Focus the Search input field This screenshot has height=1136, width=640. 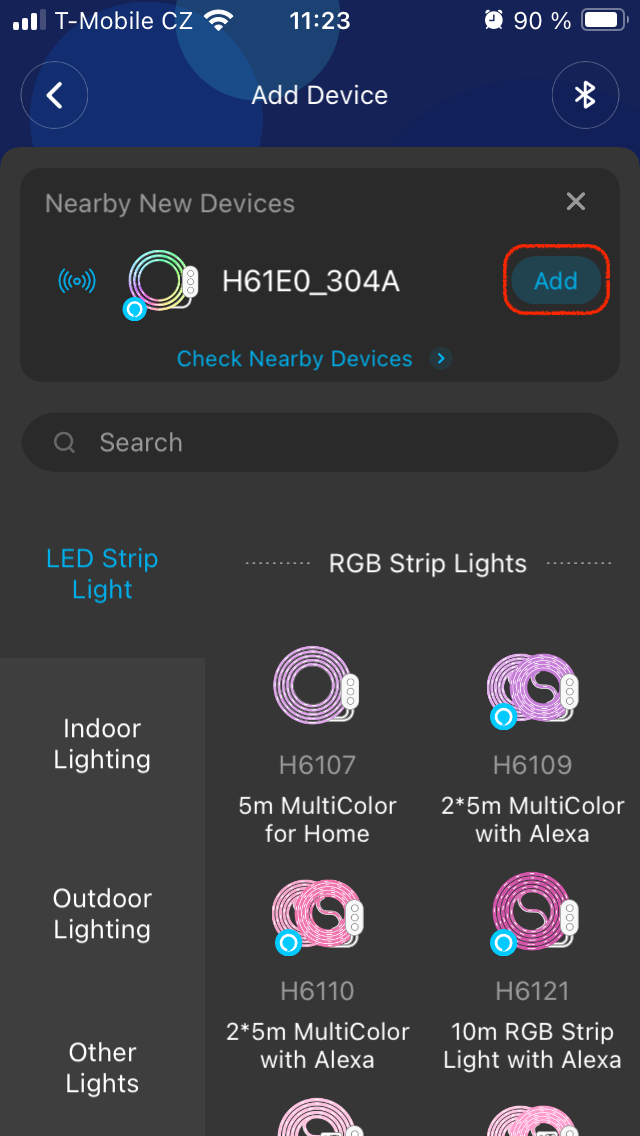[340, 442]
